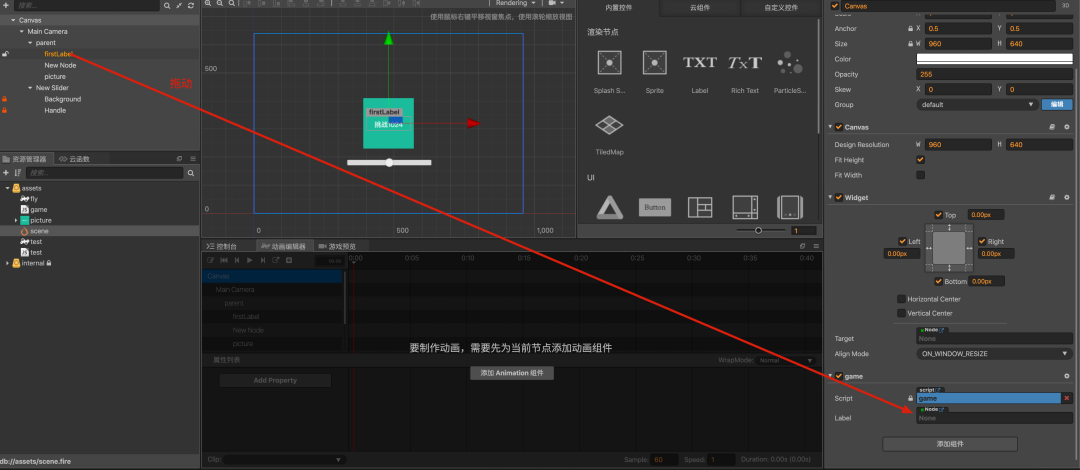
Task: Select the Sprite node icon
Action: [654, 63]
